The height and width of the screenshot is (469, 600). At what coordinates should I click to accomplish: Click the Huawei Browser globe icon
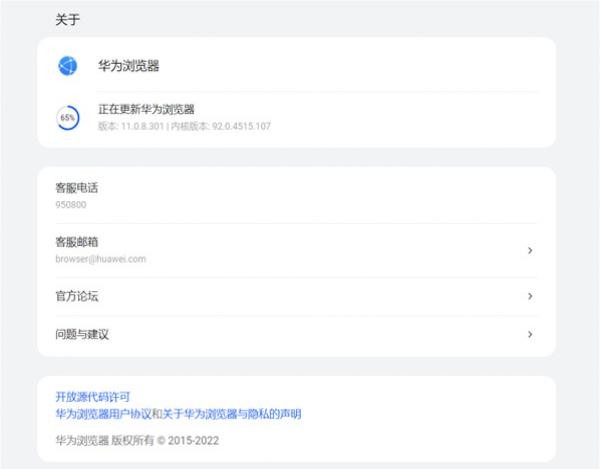pyautogui.click(x=67, y=66)
